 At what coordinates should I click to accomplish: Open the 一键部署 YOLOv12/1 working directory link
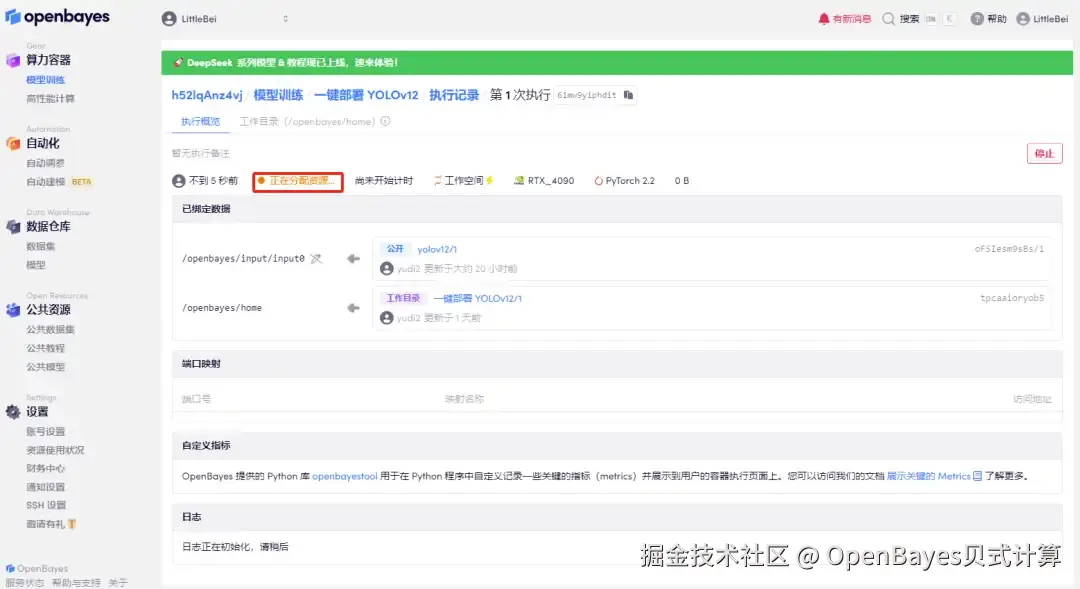(x=477, y=298)
